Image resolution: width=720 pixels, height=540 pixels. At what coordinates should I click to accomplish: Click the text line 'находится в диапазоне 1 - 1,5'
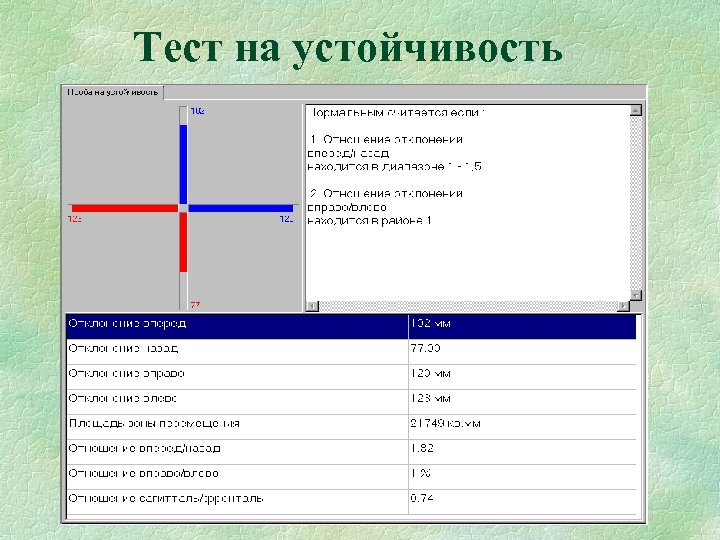[x=394, y=167]
